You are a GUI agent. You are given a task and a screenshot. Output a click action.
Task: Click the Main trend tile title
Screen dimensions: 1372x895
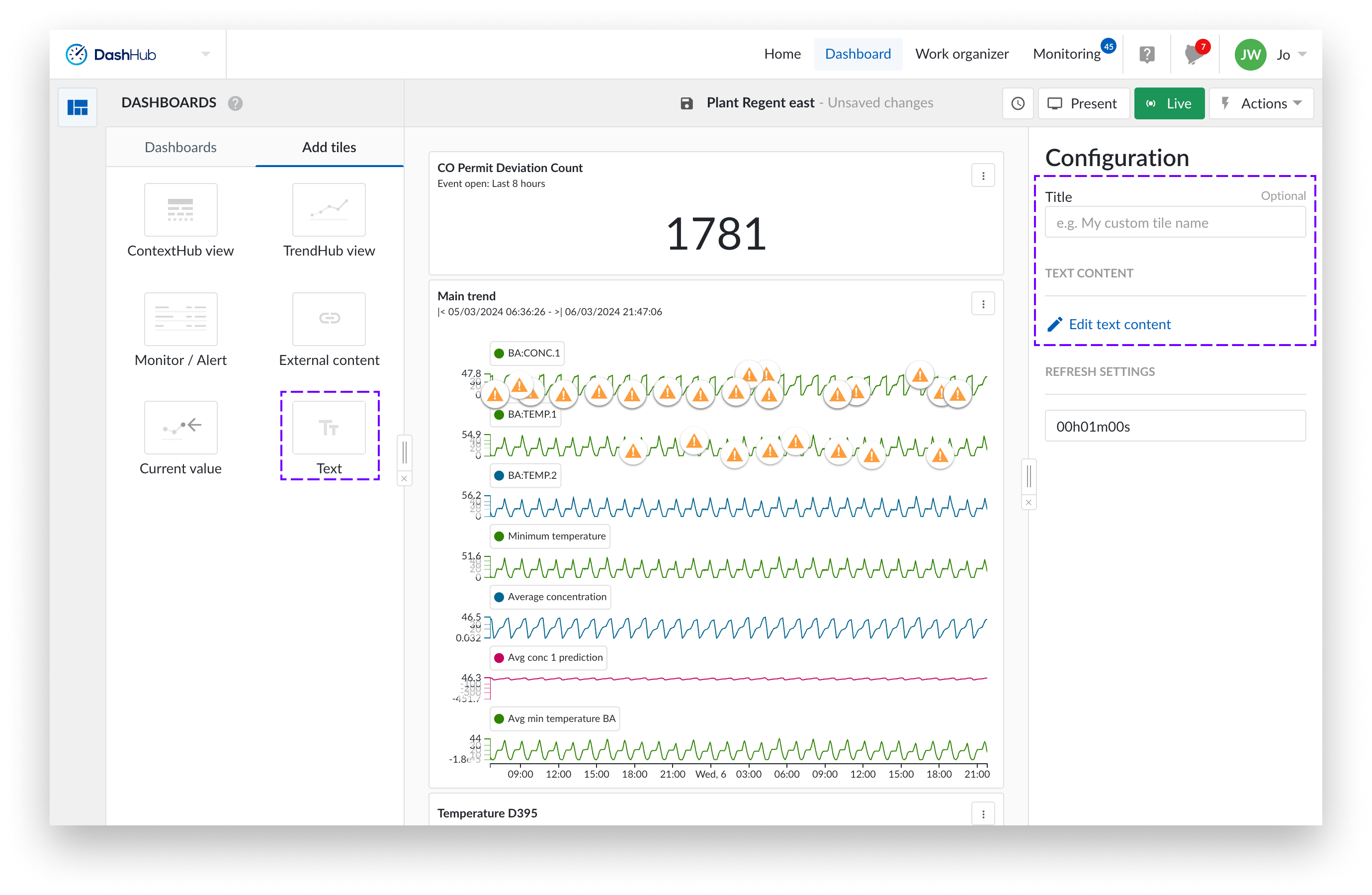tap(466, 296)
